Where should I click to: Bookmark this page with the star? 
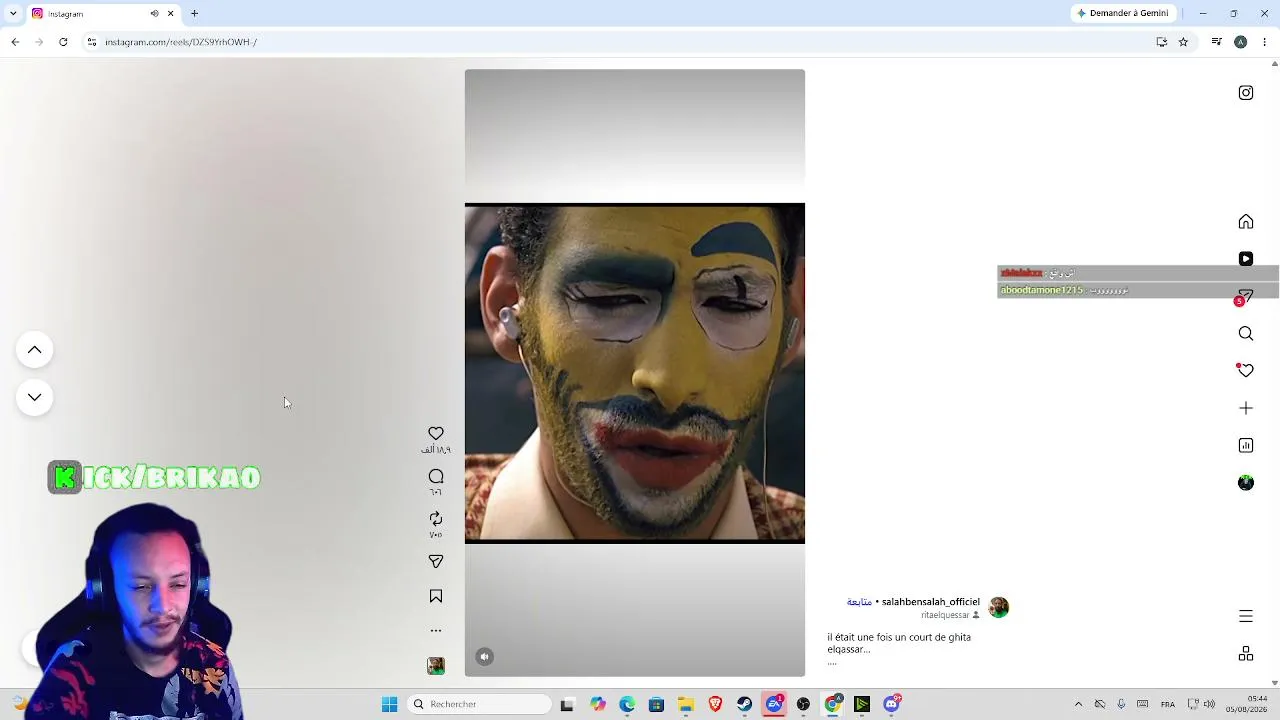click(x=1183, y=42)
